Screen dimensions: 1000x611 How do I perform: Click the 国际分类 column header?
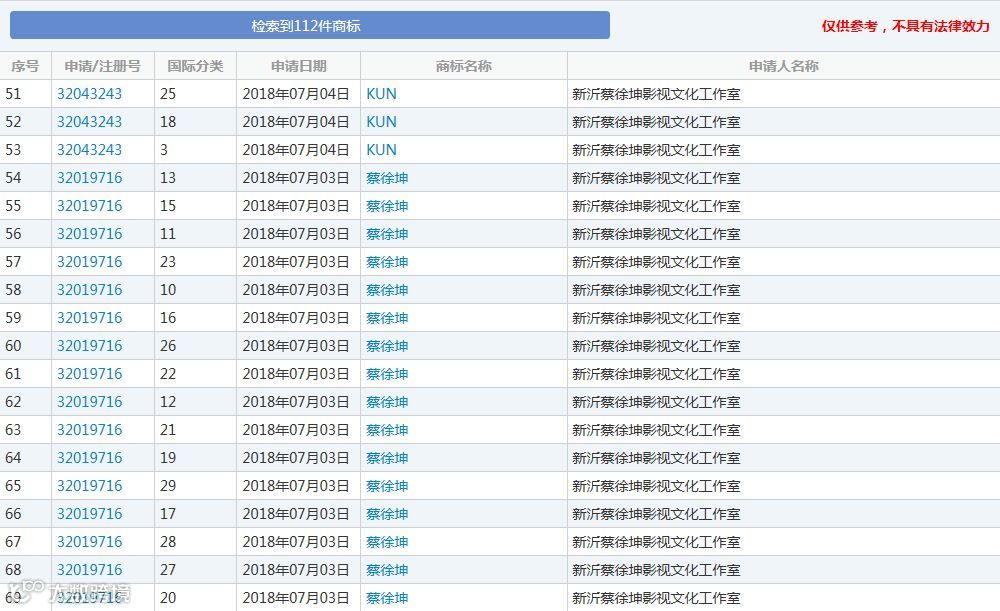(195, 66)
